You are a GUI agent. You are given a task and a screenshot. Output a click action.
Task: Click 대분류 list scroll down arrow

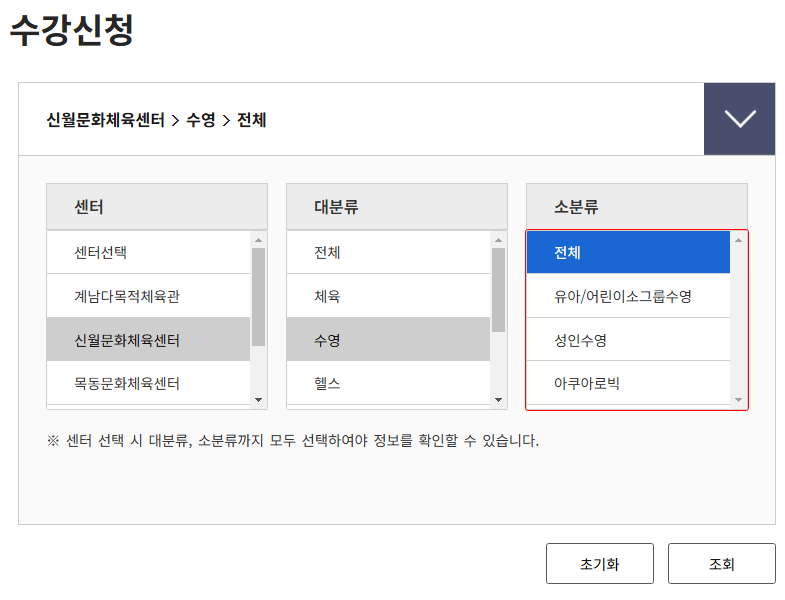(498, 400)
